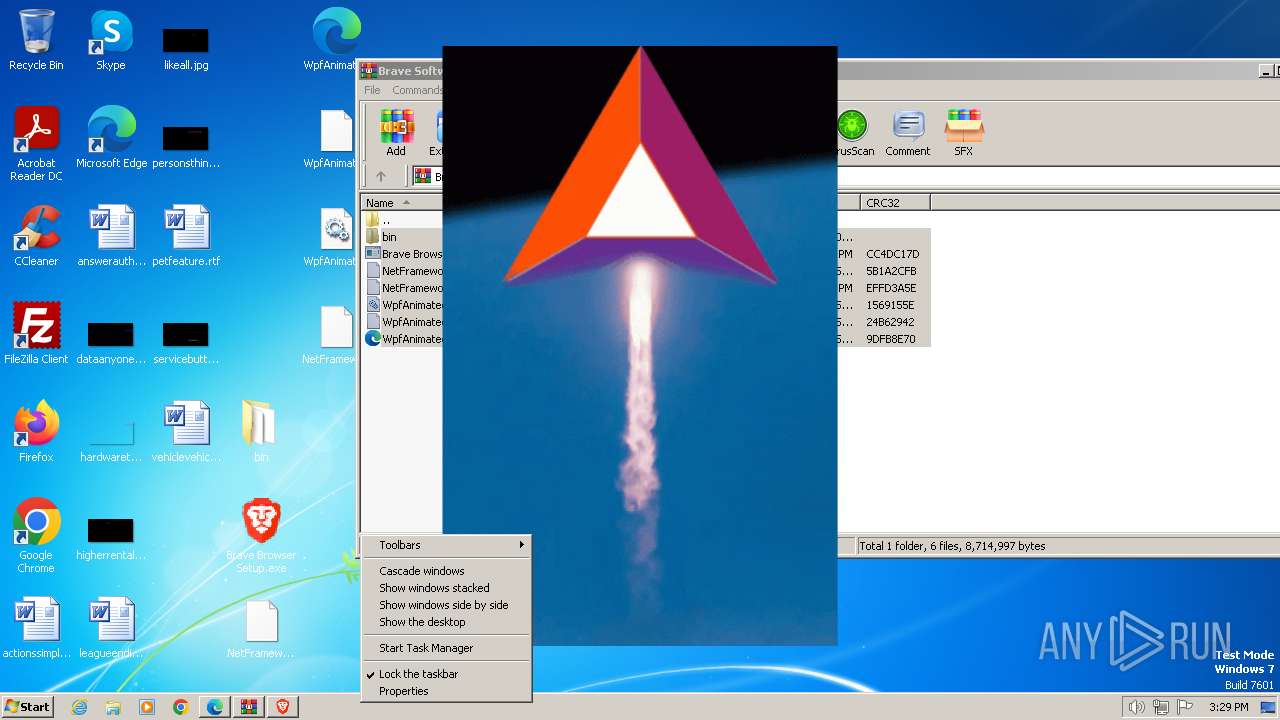Image resolution: width=1280 pixels, height=720 pixels.
Task: Select vehiclevehic... document on desktop
Action: (186, 432)
